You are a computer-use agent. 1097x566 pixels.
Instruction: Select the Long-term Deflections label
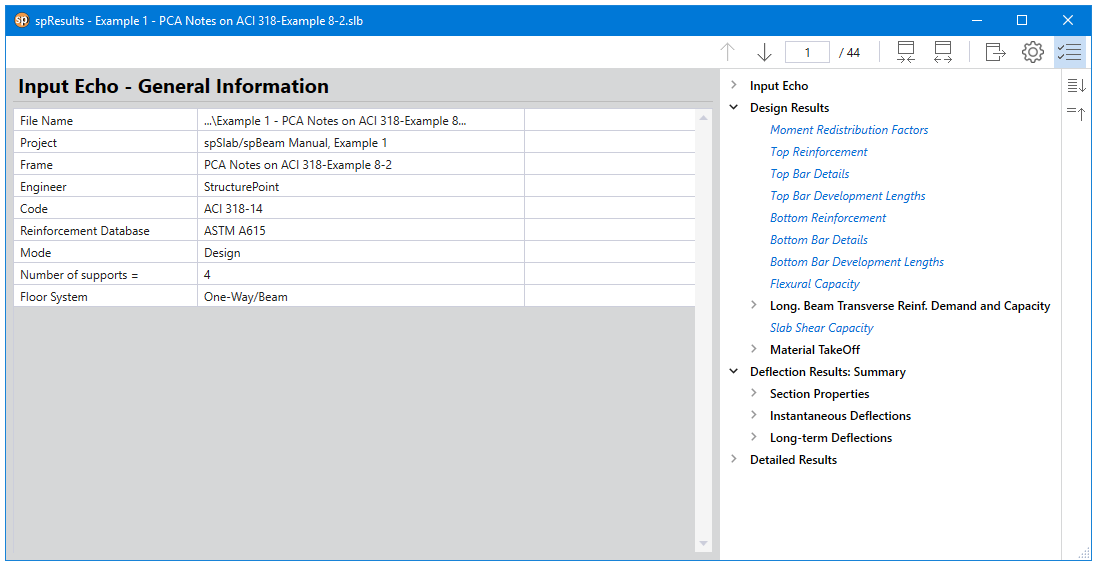click(x=831, y=438)
